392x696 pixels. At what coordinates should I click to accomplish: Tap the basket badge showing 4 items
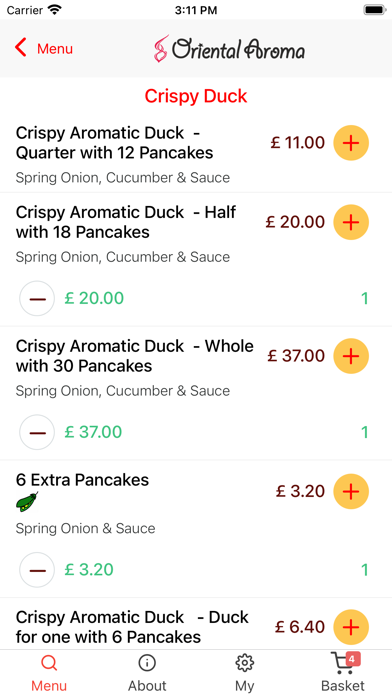pyautogui.click(x=352, y=660)
